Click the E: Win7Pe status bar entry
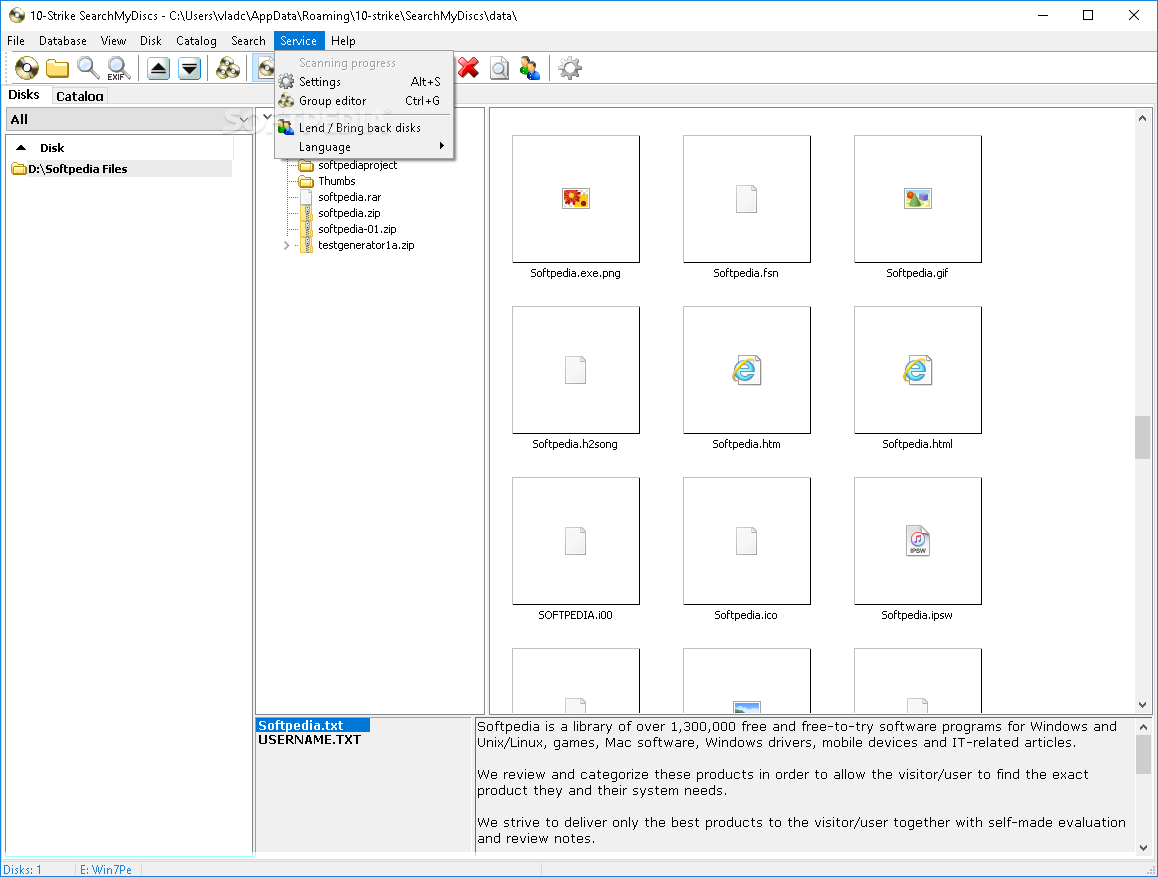 [106, 870]
